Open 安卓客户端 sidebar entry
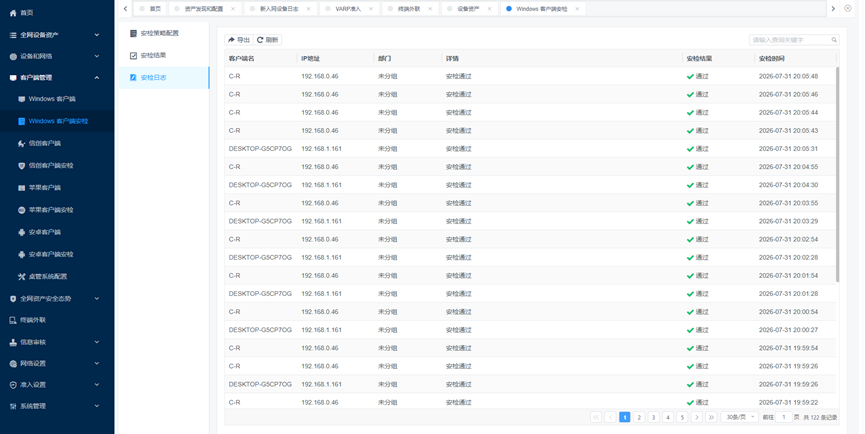The height and width of the screenshot is (434, 865). (x=45, y=232)
